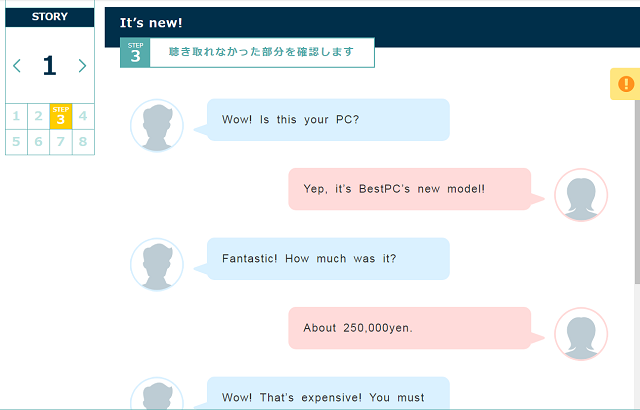Image resolution: width=640 pixels, height=410 pixels.
Task: Go to next story using right arrow
Action: tap(82, 66)
